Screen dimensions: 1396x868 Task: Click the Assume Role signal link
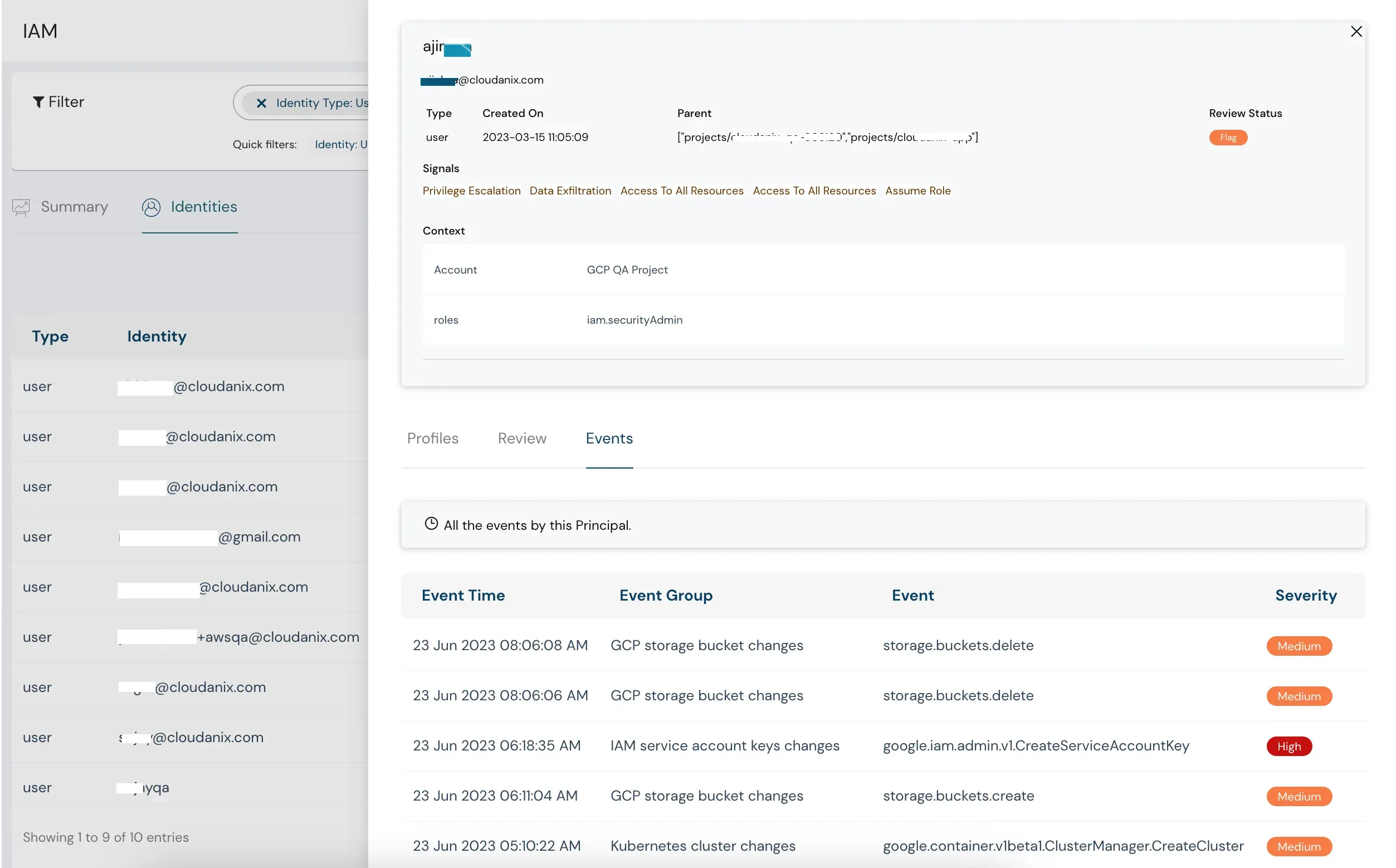coord(917,191)
